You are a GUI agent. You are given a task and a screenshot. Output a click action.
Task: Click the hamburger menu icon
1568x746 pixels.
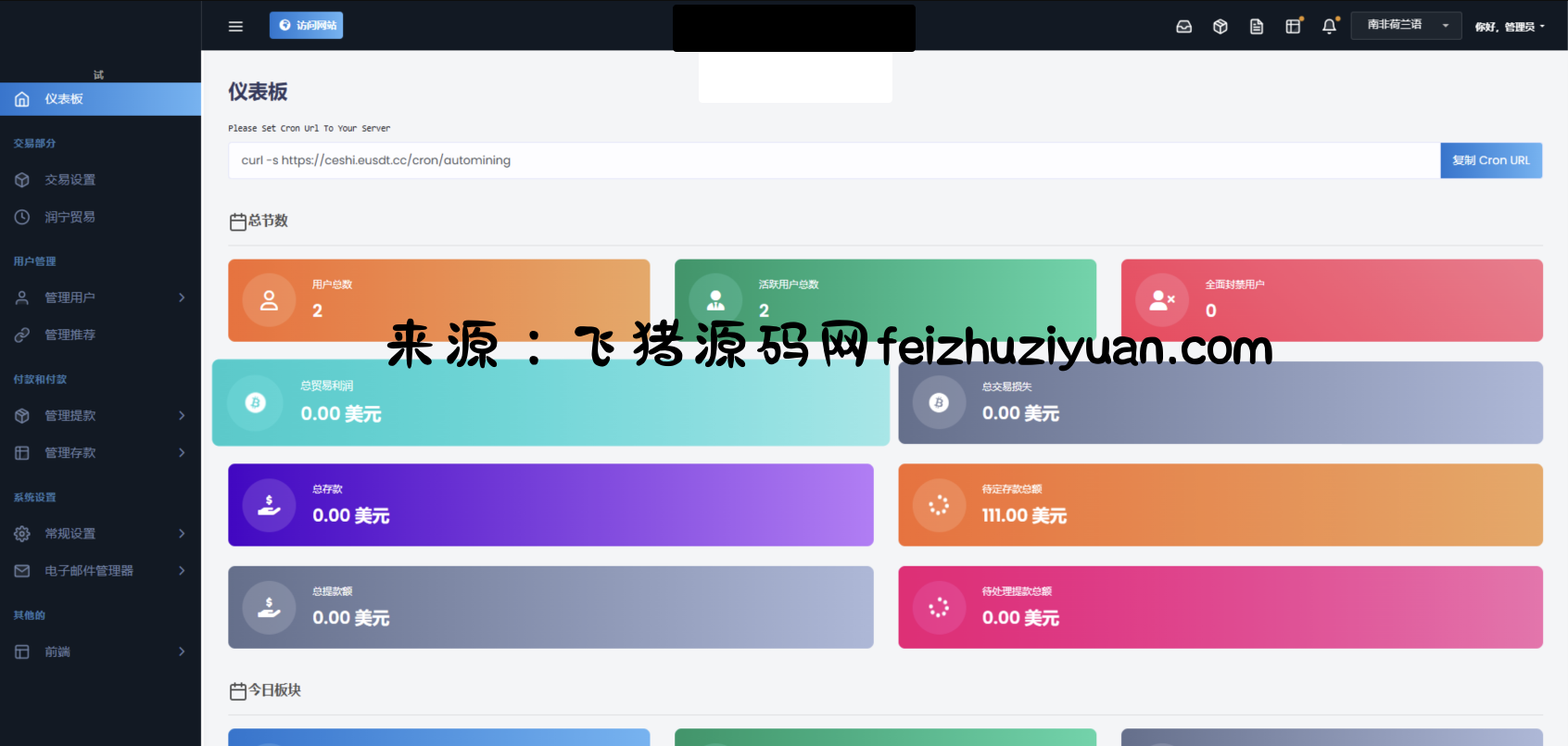pos(235,26)
